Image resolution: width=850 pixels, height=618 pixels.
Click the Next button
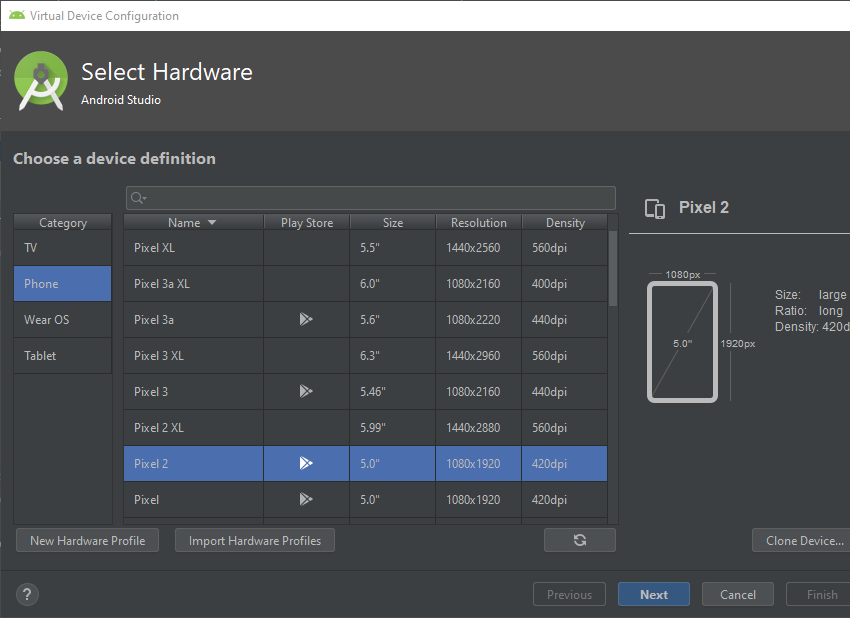[654, 594]
